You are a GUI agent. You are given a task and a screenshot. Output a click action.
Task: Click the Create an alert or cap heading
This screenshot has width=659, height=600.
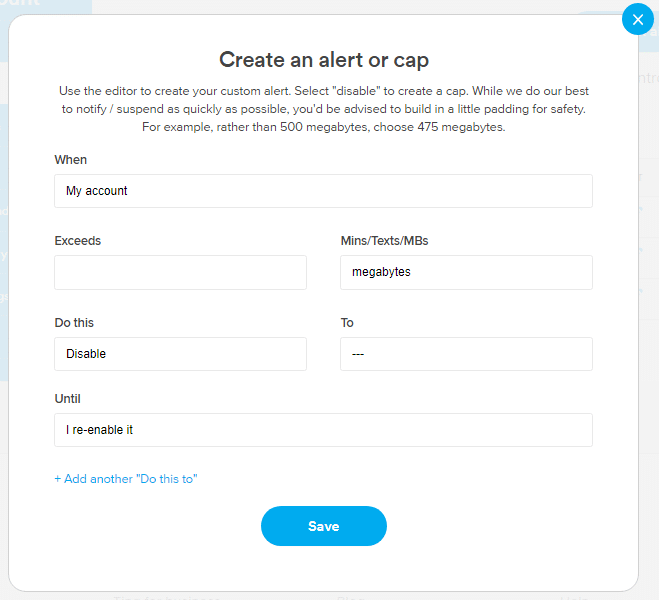[x=324, y=60]
